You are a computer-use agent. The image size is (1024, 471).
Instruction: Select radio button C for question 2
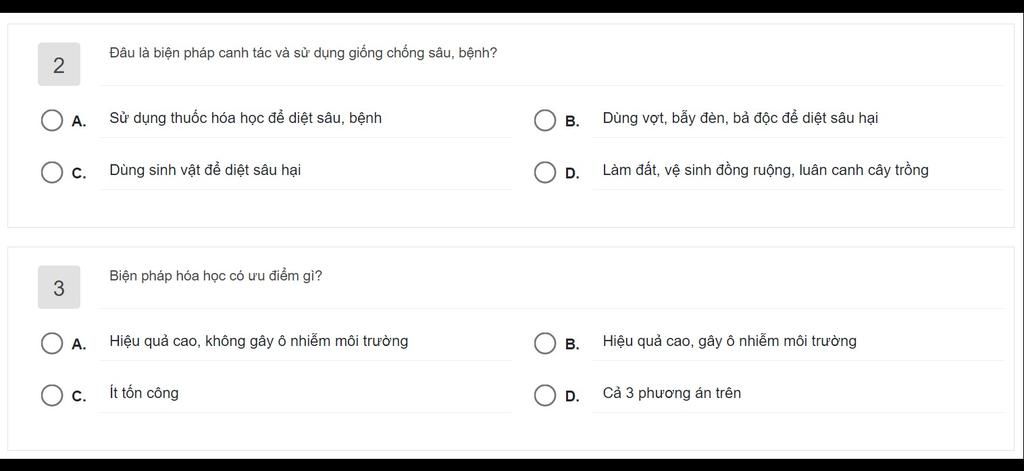[52, 172]
